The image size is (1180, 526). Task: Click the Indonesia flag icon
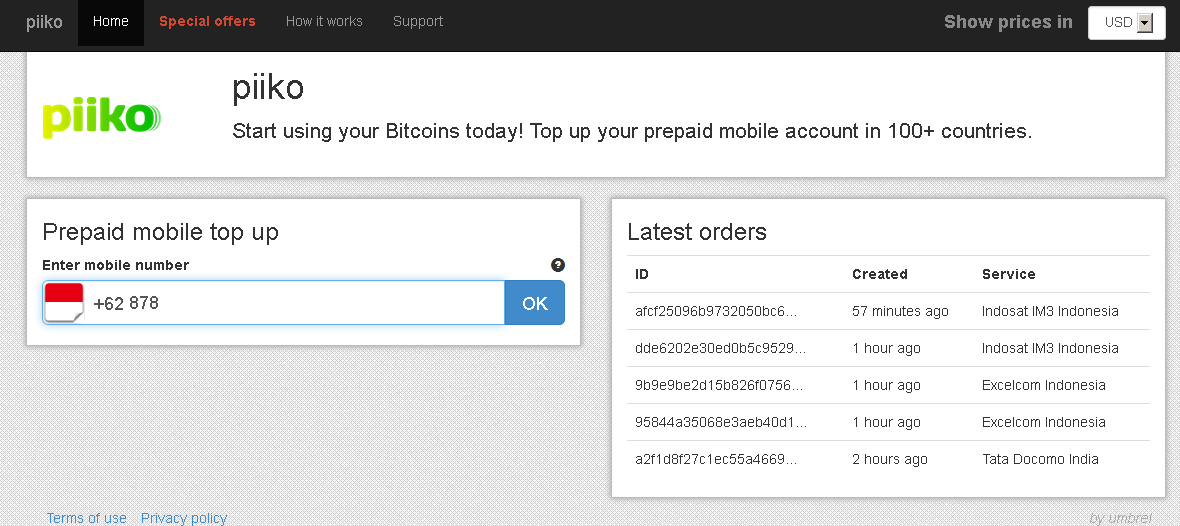pyautogui.click(x=64, y=302)
